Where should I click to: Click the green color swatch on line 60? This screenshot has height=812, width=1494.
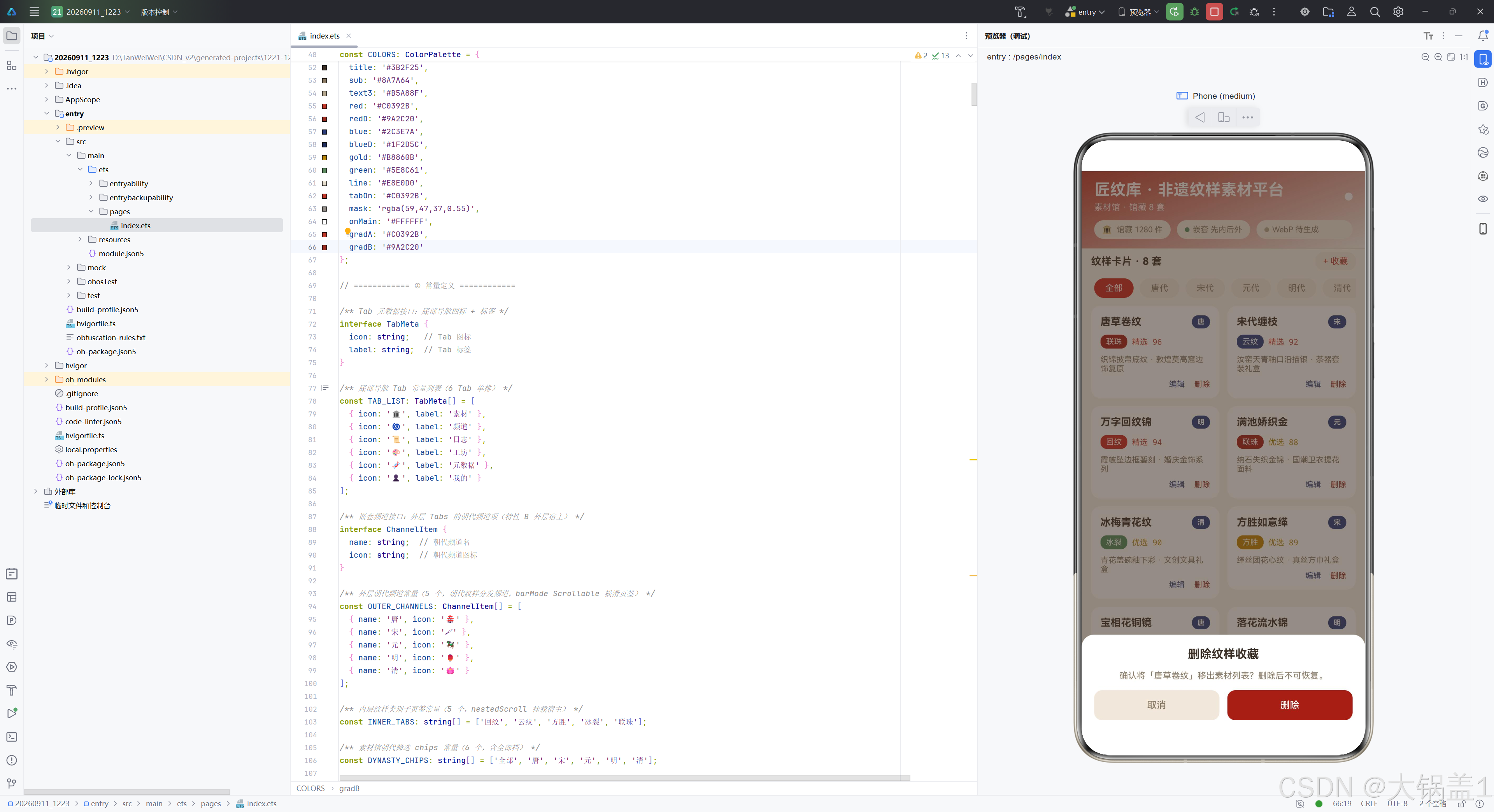325,170
